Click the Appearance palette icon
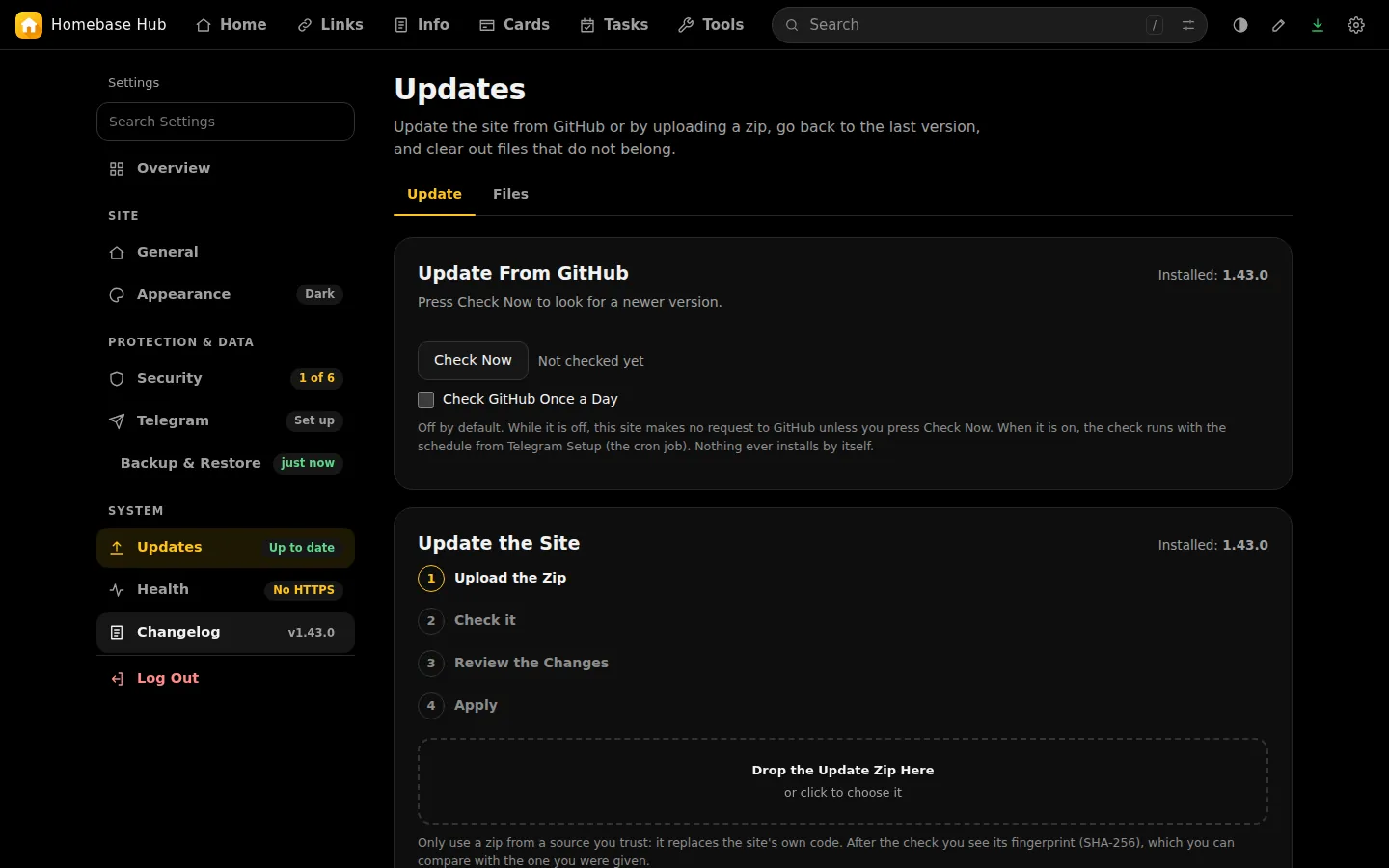The width and height of the screenshot is (1389, 868). coord(117,295)
